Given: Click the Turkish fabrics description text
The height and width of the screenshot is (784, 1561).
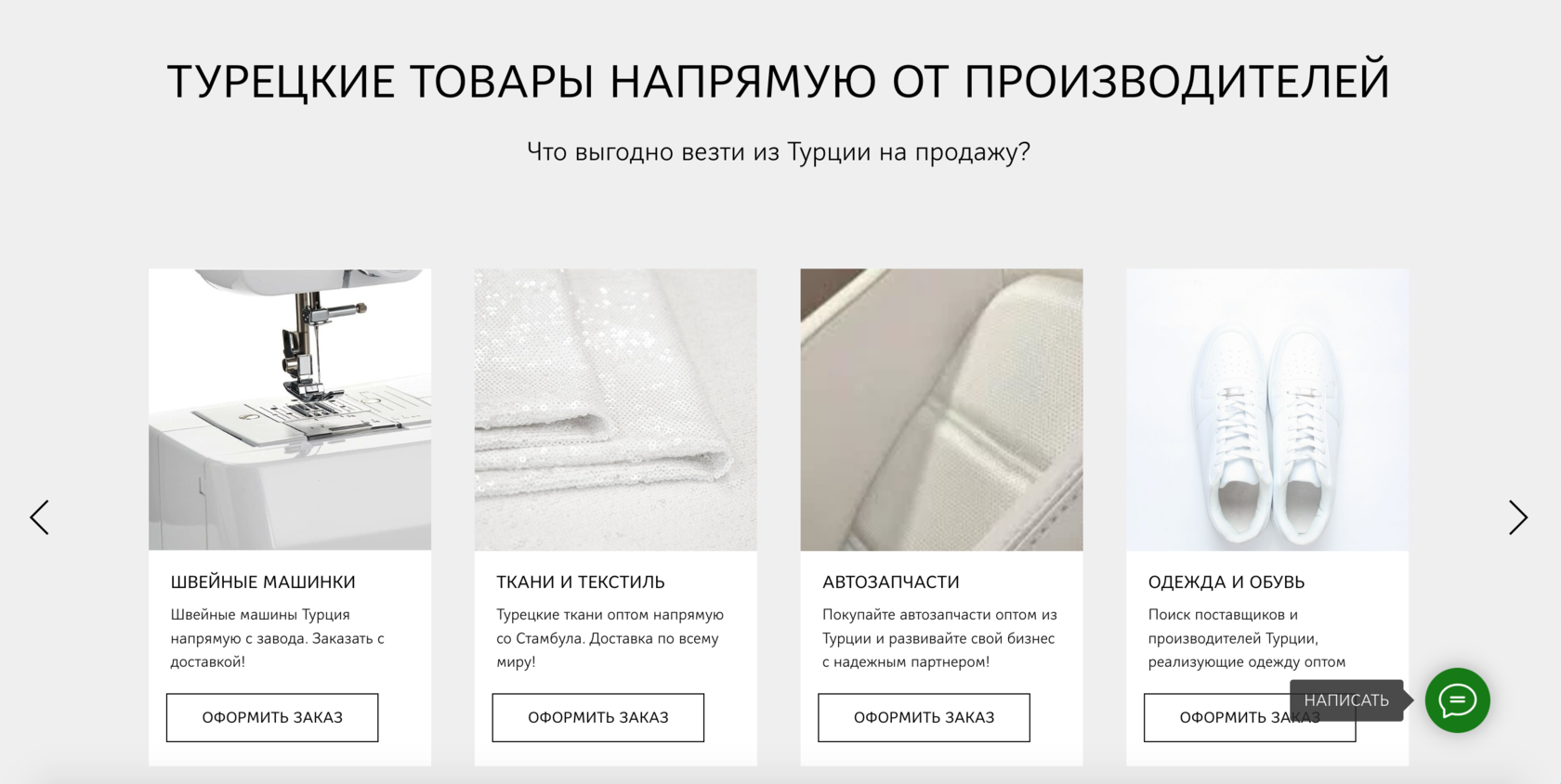Looking at the screenshot, I should click(610, 638).
